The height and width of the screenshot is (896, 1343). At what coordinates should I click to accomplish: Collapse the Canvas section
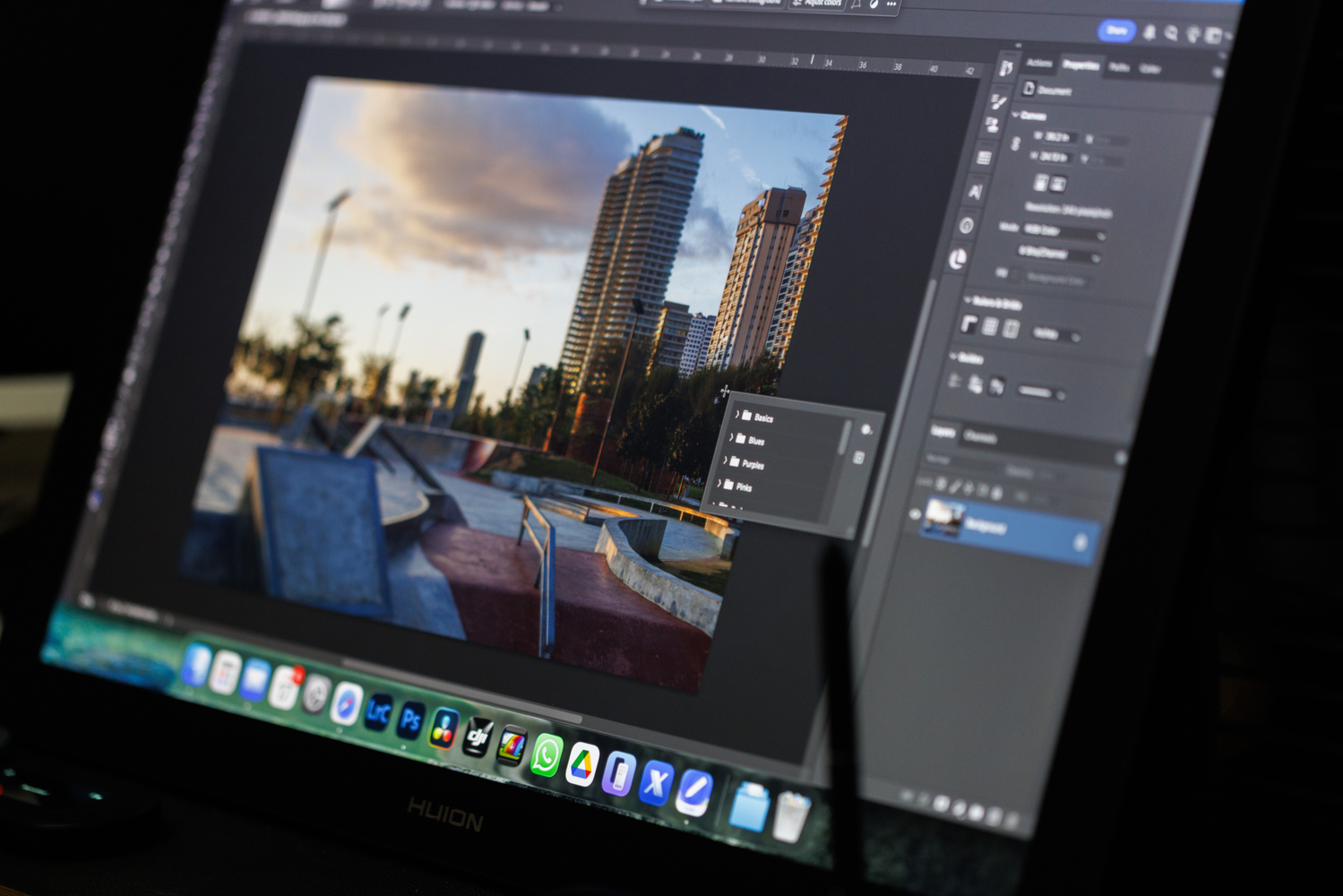pos(1016,115)
